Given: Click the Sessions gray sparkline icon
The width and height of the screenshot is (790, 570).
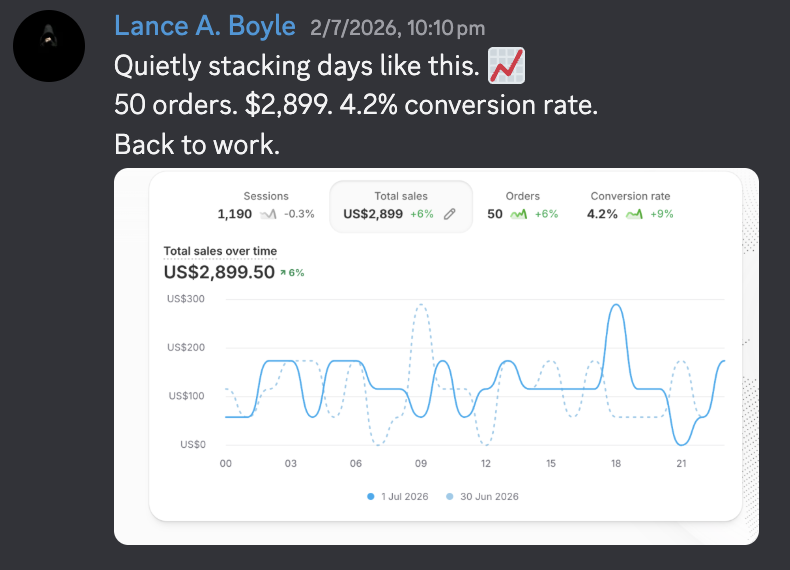Looking at the screenshot, I should (x=268, y=214).
